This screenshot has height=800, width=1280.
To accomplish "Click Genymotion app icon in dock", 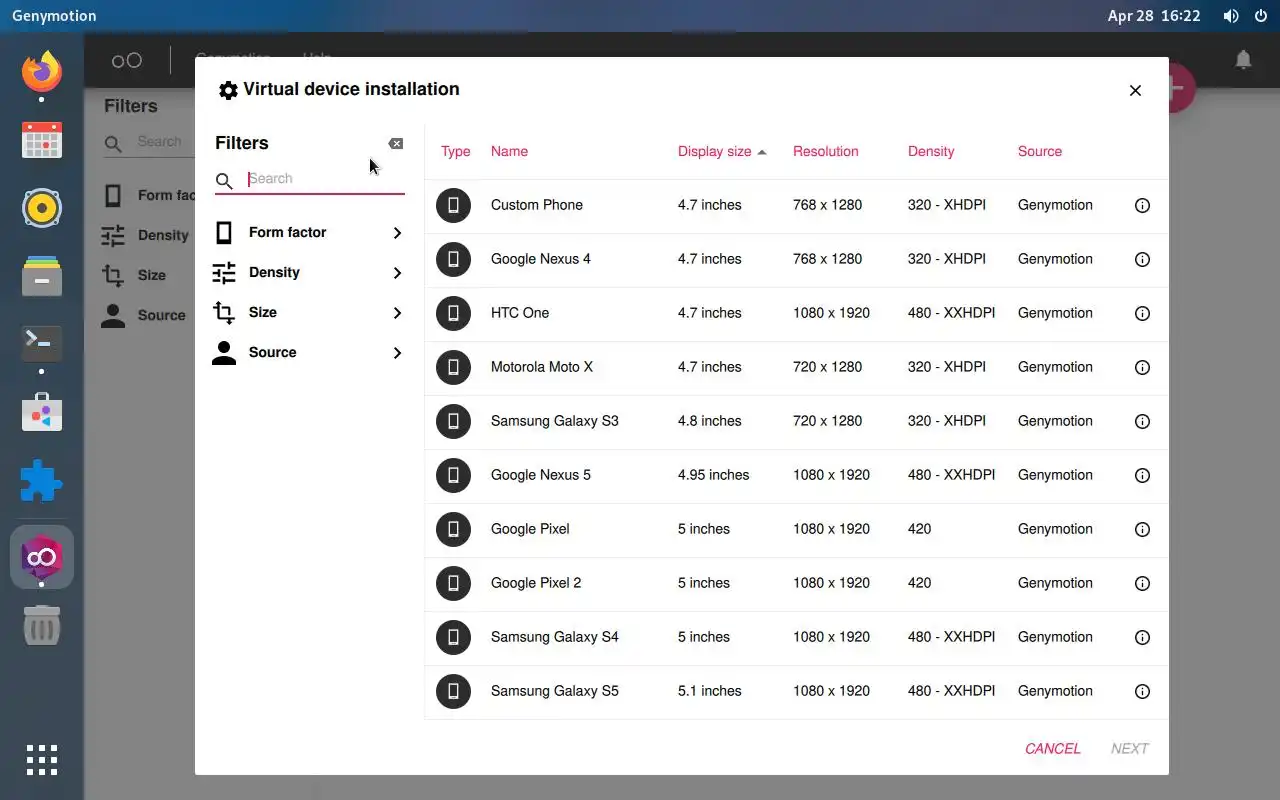I will click(42, 557).
